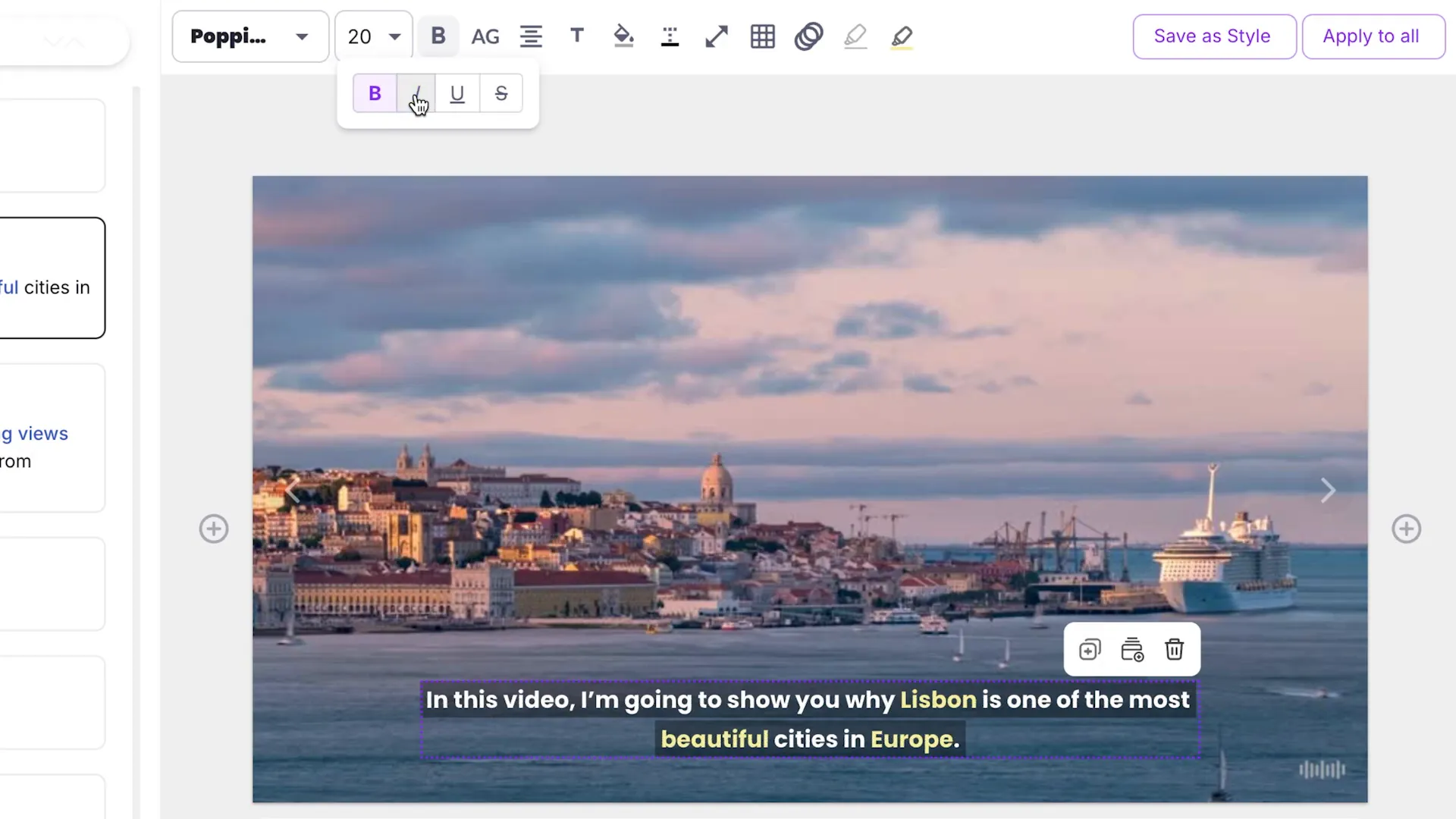
Task: Select the scene card containing 'views'
Action: pos(52,438)
